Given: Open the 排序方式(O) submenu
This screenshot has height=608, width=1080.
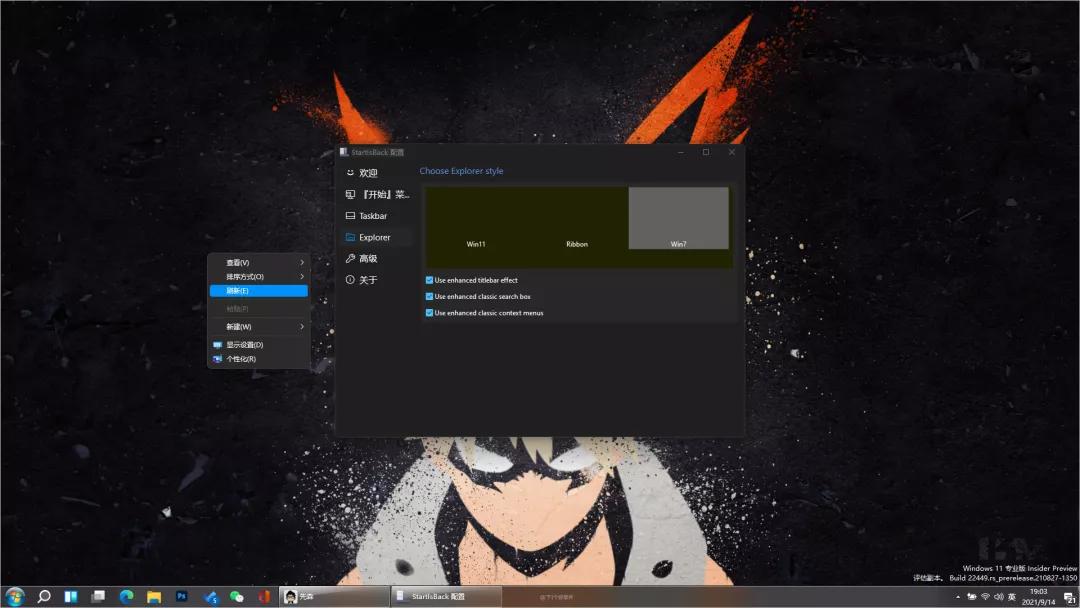Looking at the screenshot, I should [x=243, y=276].
